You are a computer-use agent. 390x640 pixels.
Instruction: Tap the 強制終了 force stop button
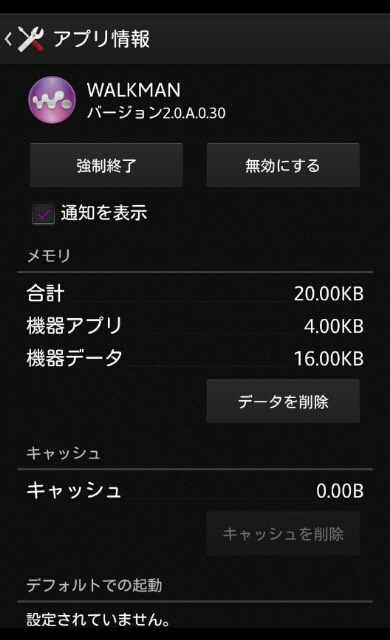point(106,165)
